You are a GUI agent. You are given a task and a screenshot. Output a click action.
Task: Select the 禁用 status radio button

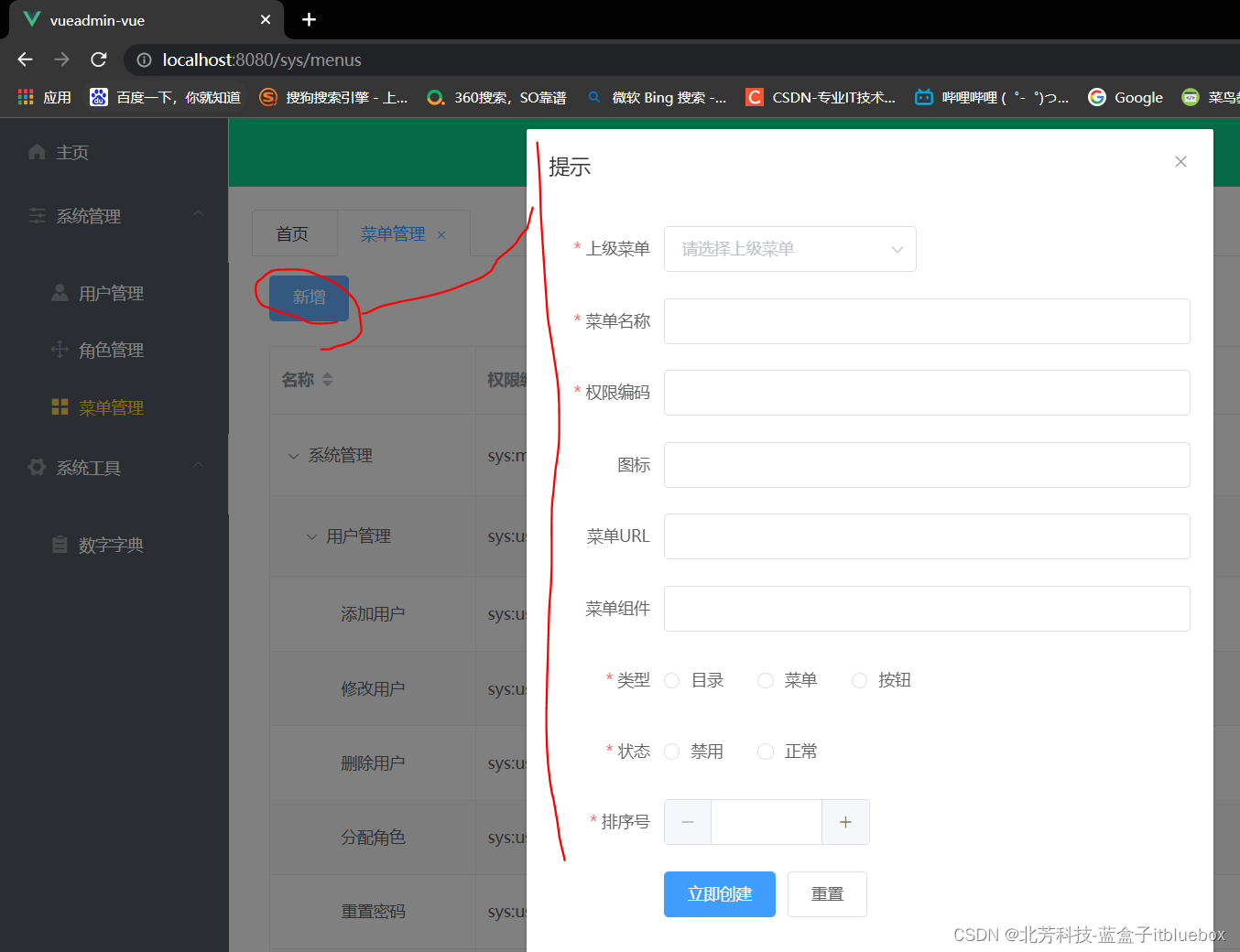click(672, 752)
